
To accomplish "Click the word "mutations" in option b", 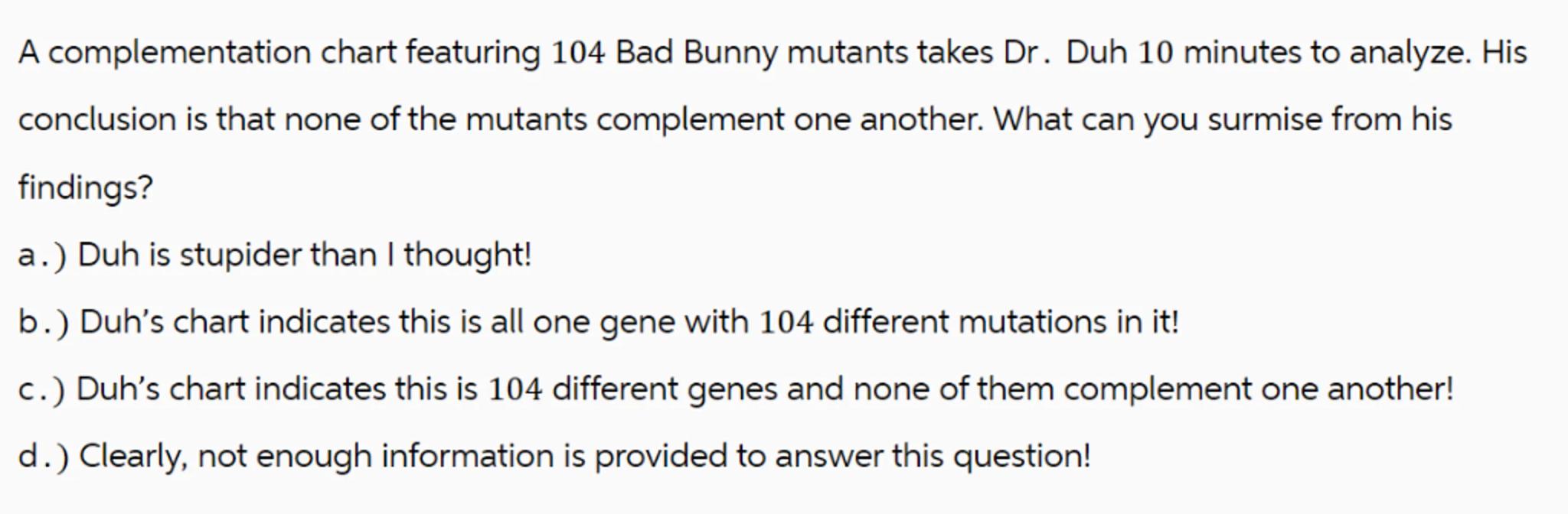I will coord(1032,322).
